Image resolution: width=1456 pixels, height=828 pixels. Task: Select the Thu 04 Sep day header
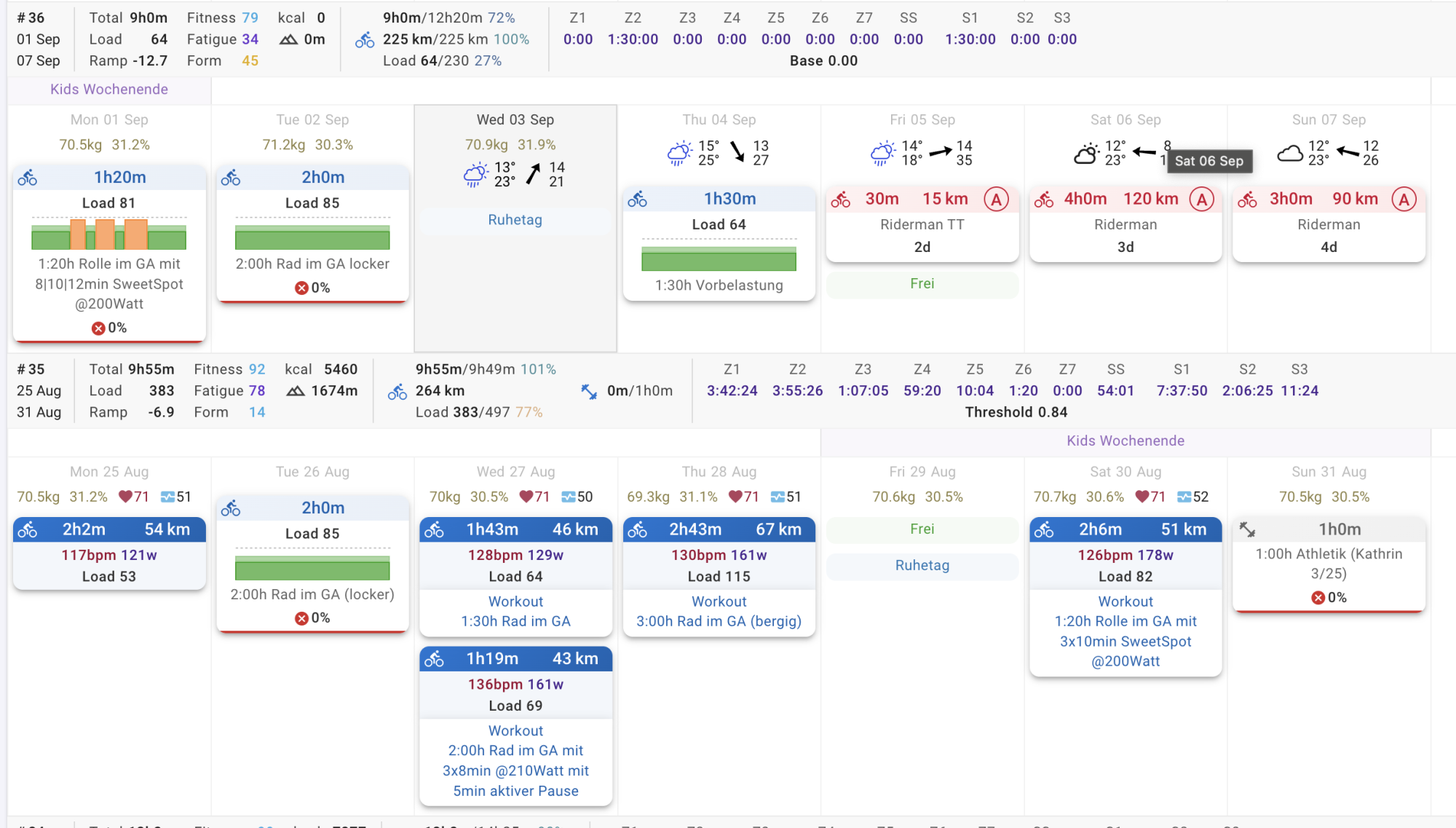click(x=719, y=119)
